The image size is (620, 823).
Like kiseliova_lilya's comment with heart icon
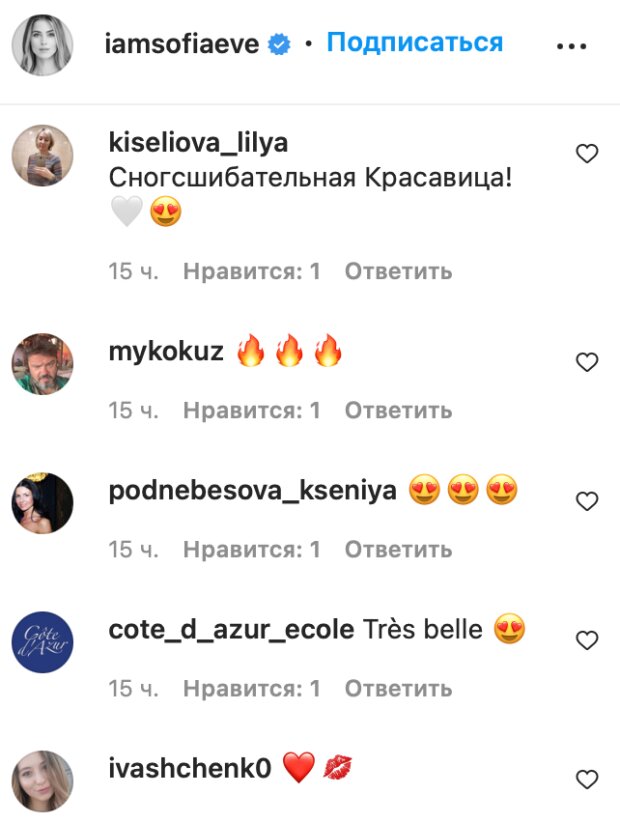[x=587, y=154]
